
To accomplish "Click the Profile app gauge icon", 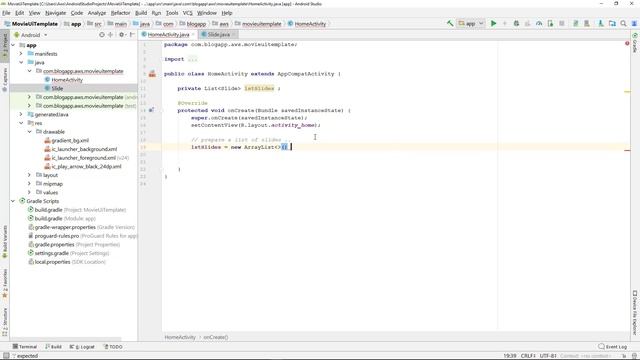I will click(539, 24).
